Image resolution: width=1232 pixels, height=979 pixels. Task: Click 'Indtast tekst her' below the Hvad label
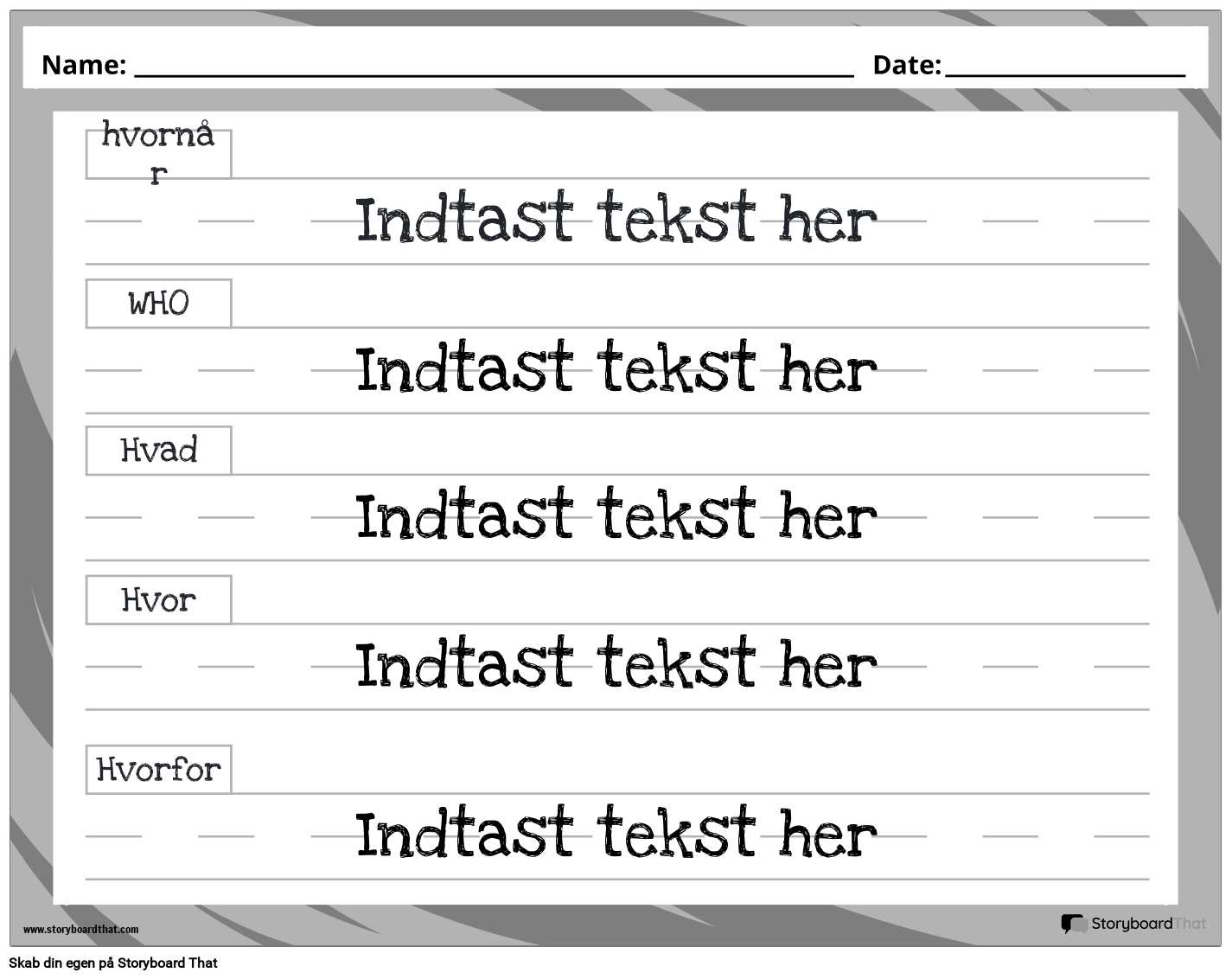pyautogui.click(x=616, y=516)
